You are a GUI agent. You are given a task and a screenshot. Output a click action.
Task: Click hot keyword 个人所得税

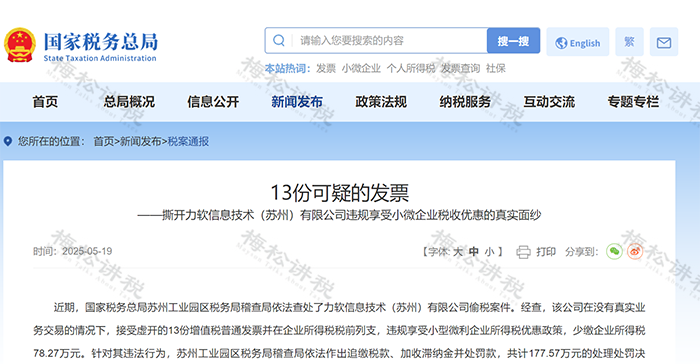[411, 68]
